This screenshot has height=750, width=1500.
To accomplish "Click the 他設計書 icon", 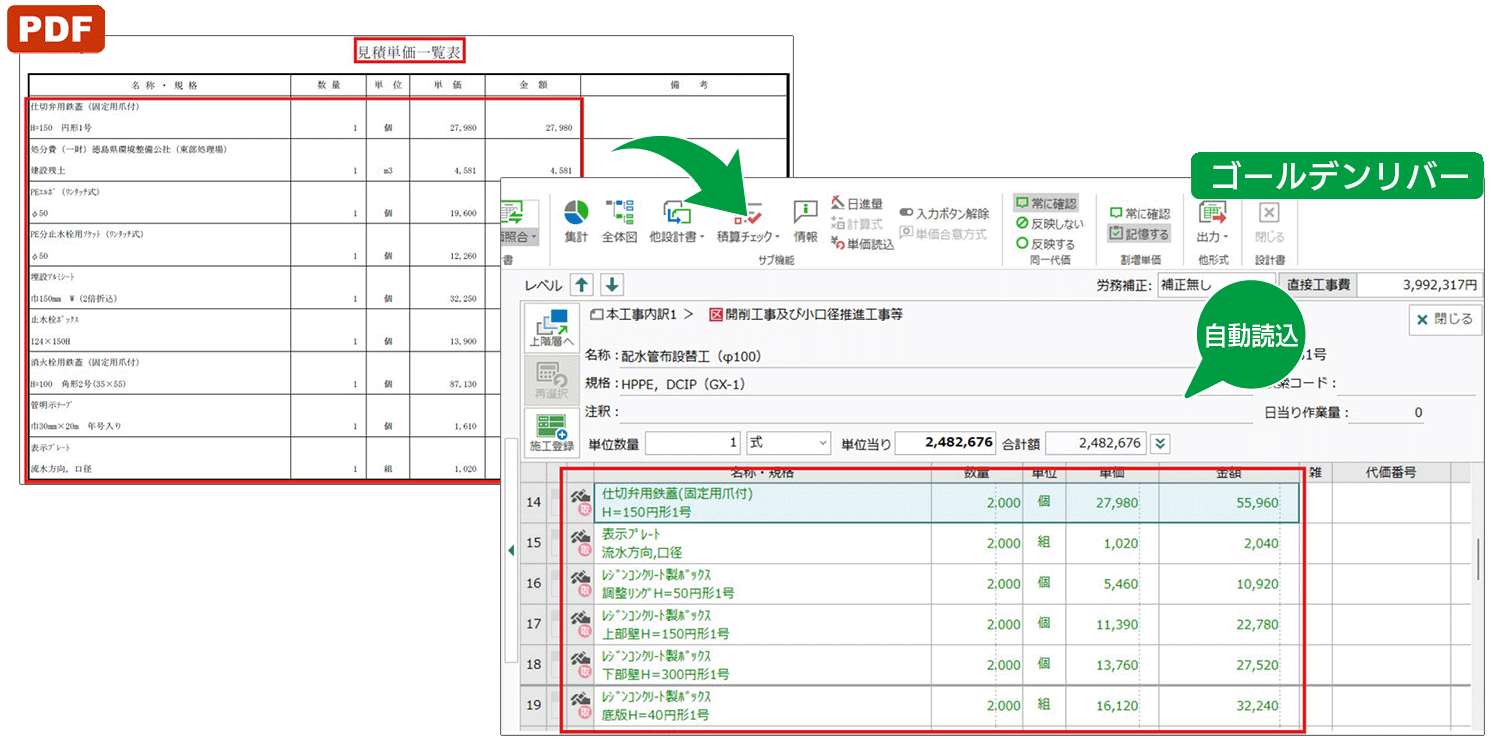I will pyautogui.click(x=678, y=212).
